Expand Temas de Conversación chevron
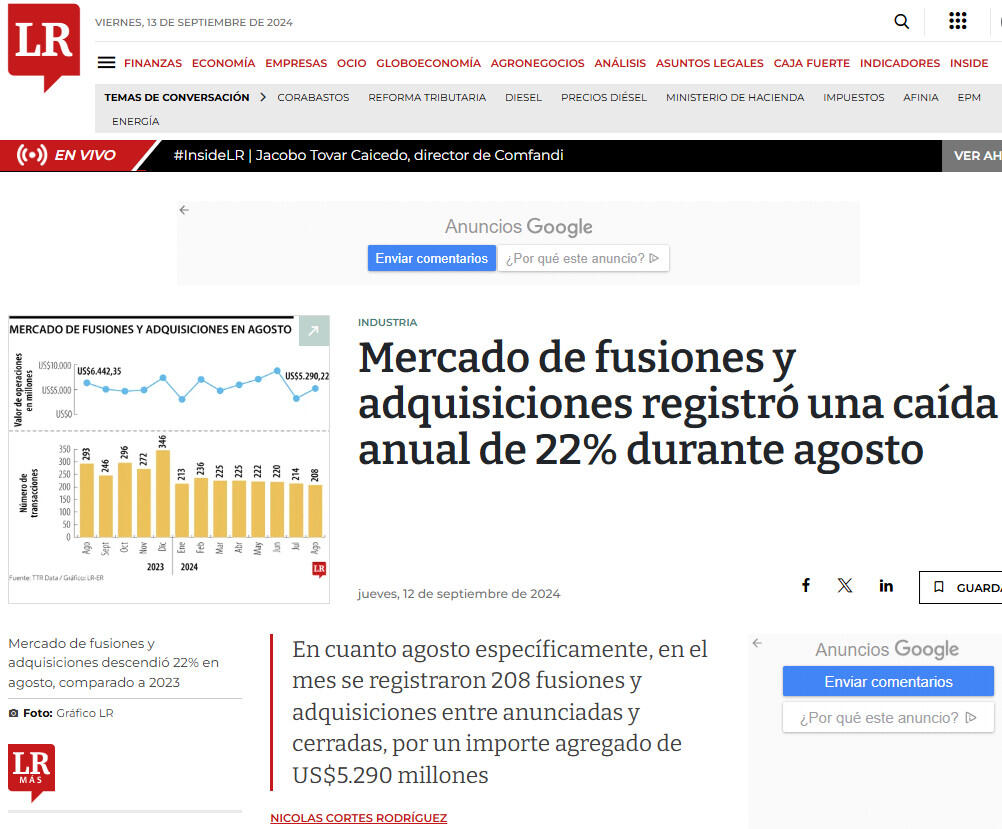 tap(263, 98)
